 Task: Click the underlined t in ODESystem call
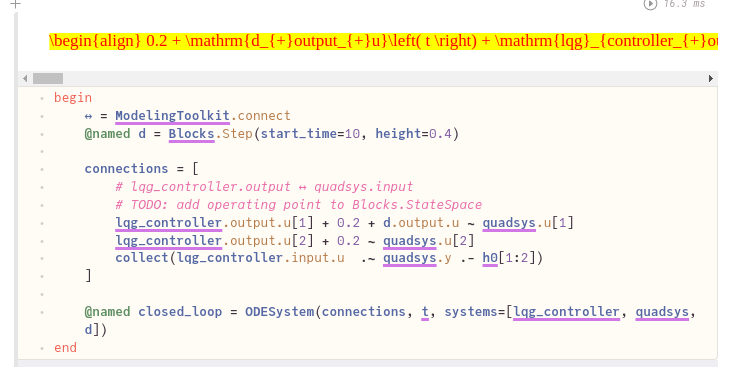pos(425,312)
